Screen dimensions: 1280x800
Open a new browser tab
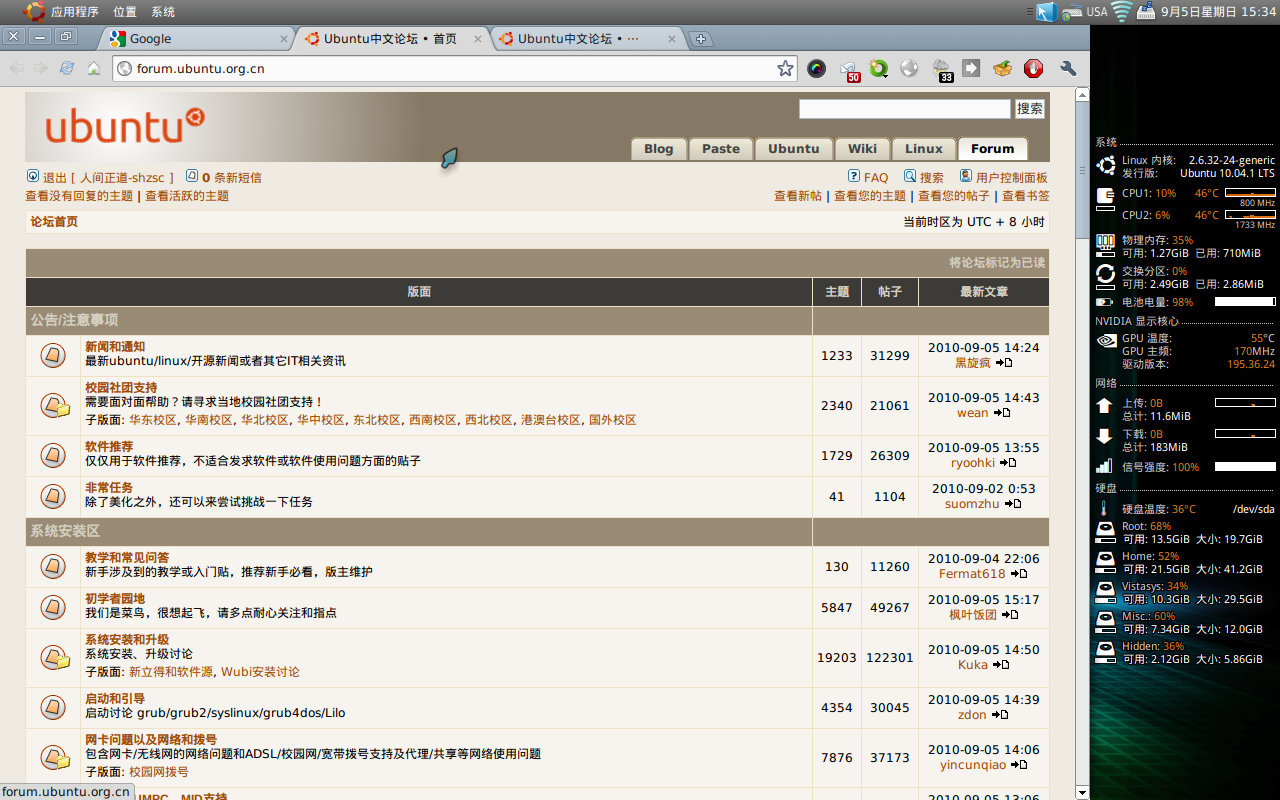click(x=701, y=39)
